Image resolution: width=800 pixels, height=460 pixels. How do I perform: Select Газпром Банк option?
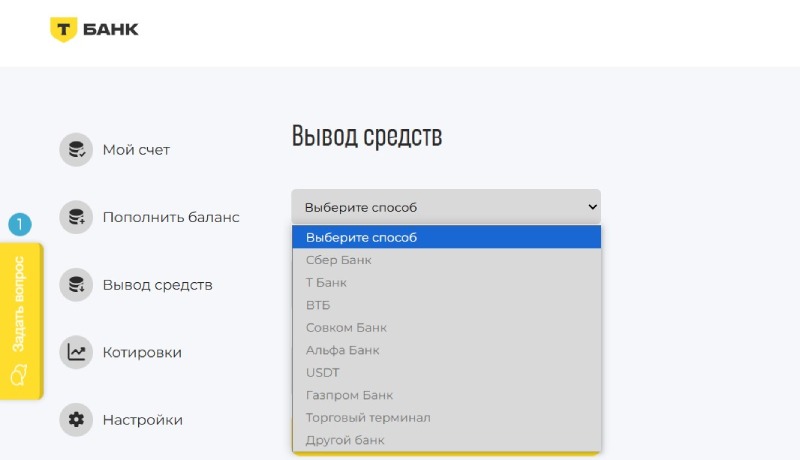[446, 395]
